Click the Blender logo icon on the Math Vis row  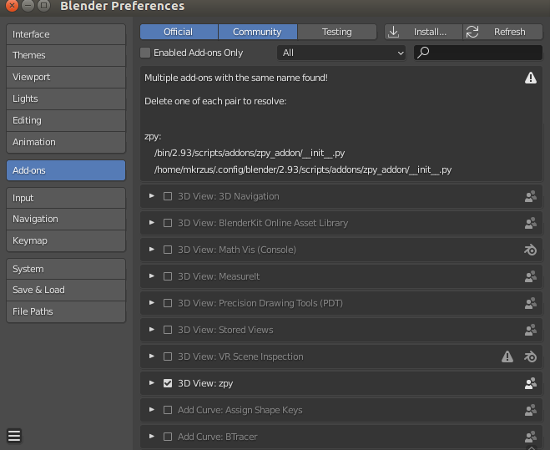point(530,250)
